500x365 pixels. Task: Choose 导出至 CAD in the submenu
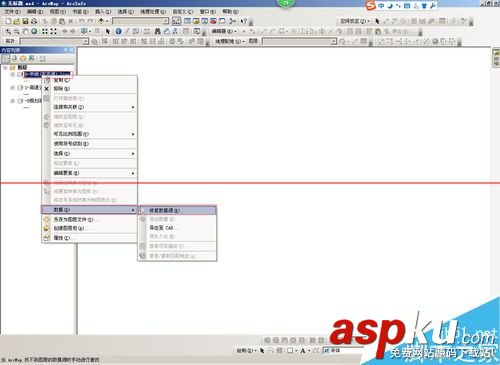[177, 228]
